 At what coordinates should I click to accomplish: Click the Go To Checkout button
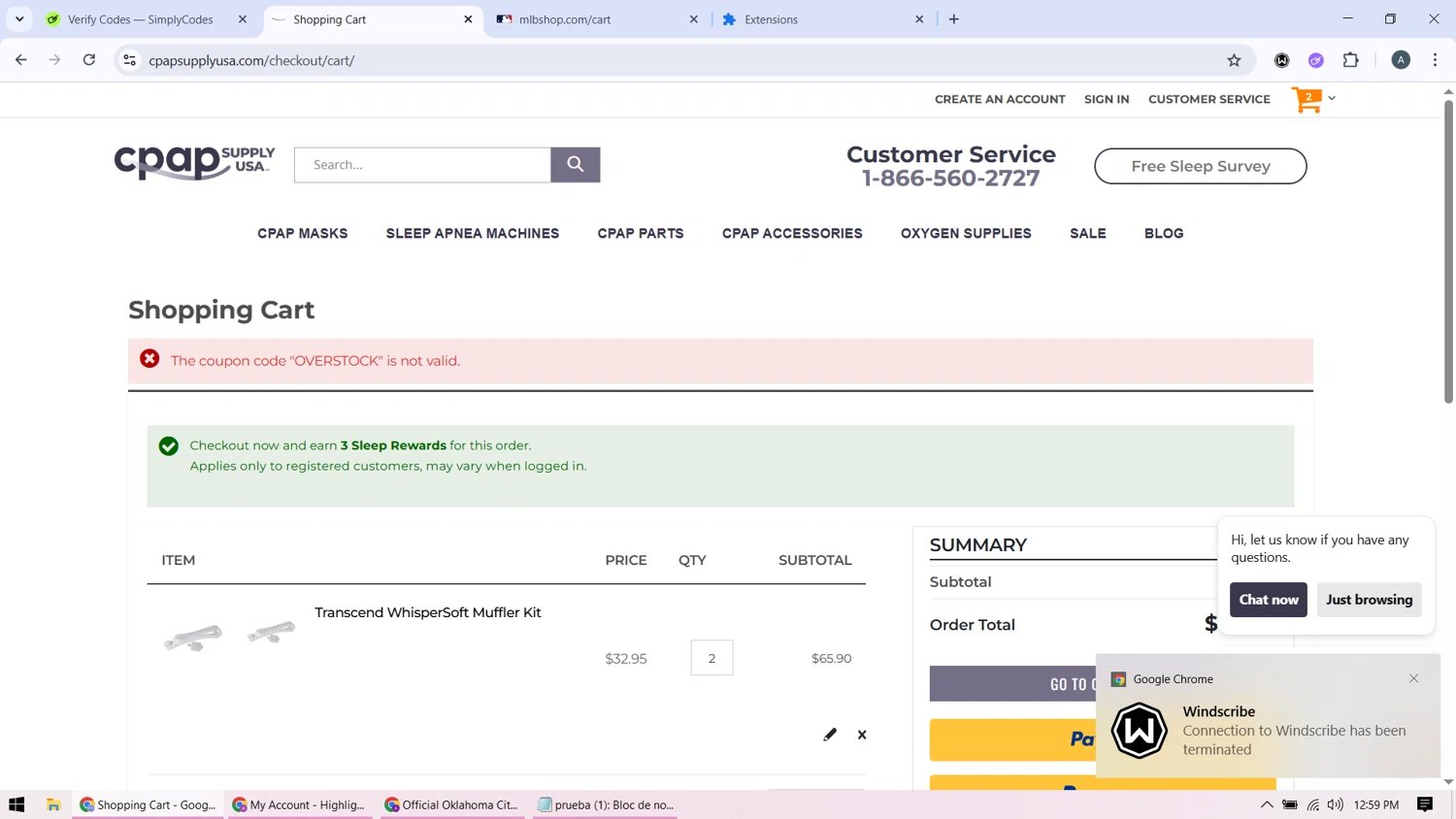[1012, 684]
